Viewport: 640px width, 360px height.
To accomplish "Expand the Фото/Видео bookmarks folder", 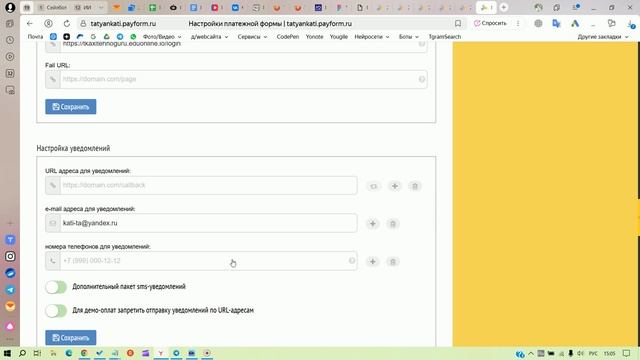I will 162,37.
